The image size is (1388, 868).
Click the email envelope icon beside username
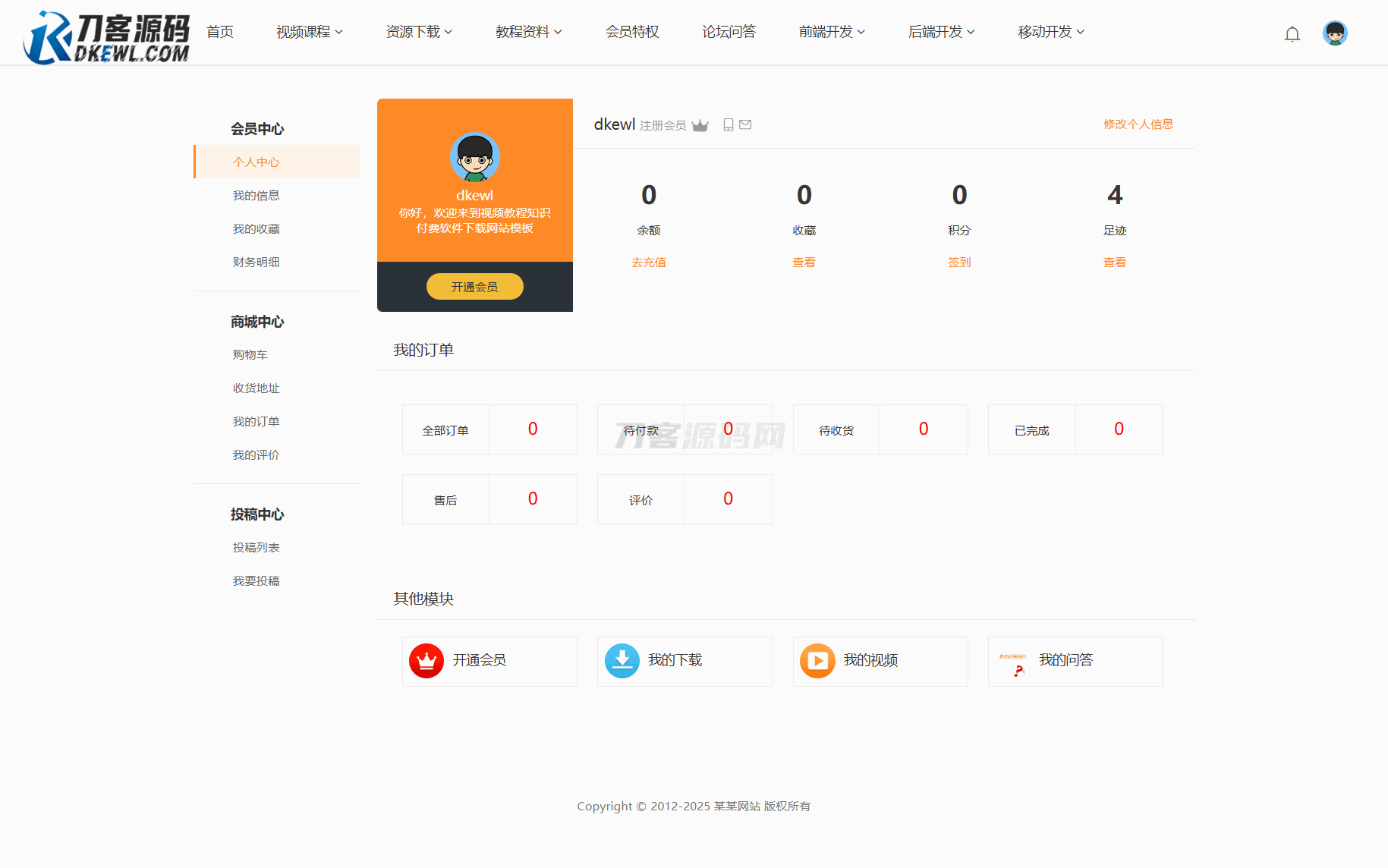[745, 124]
